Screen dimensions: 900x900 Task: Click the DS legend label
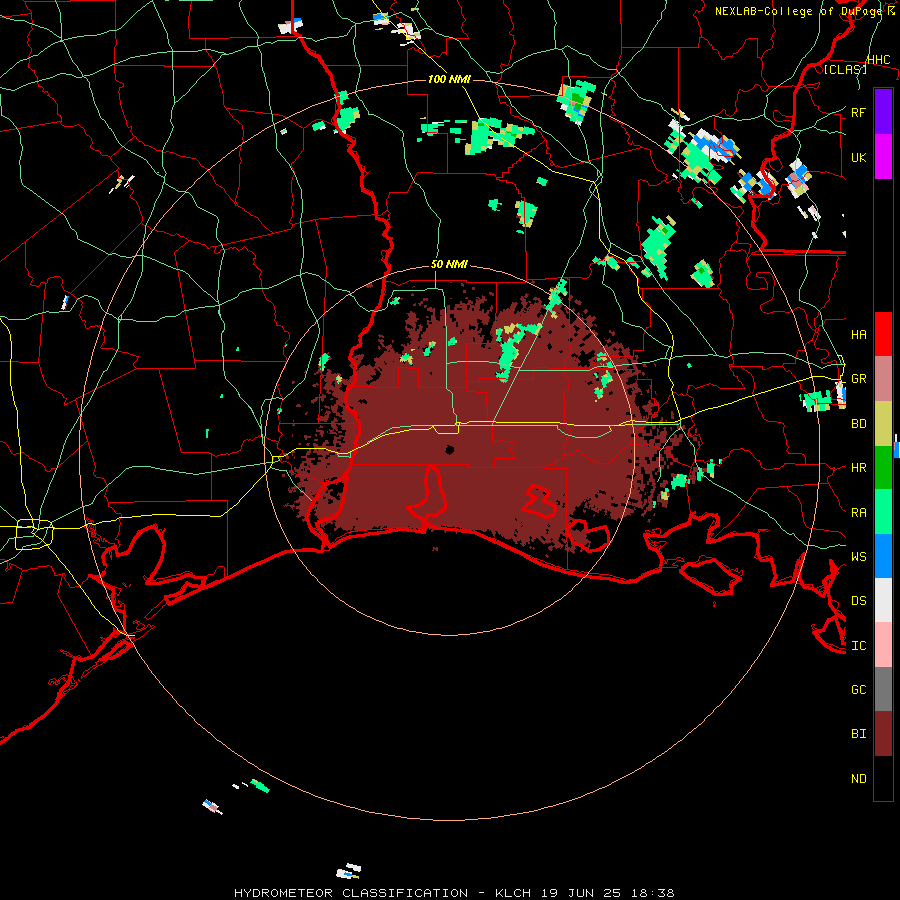coord(858,600)
